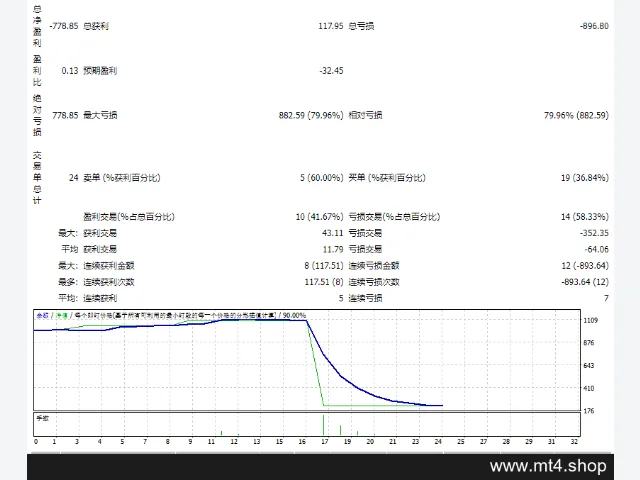
Task: Click the expected payoff value -32.45
Action: click(x=331, y=71)
